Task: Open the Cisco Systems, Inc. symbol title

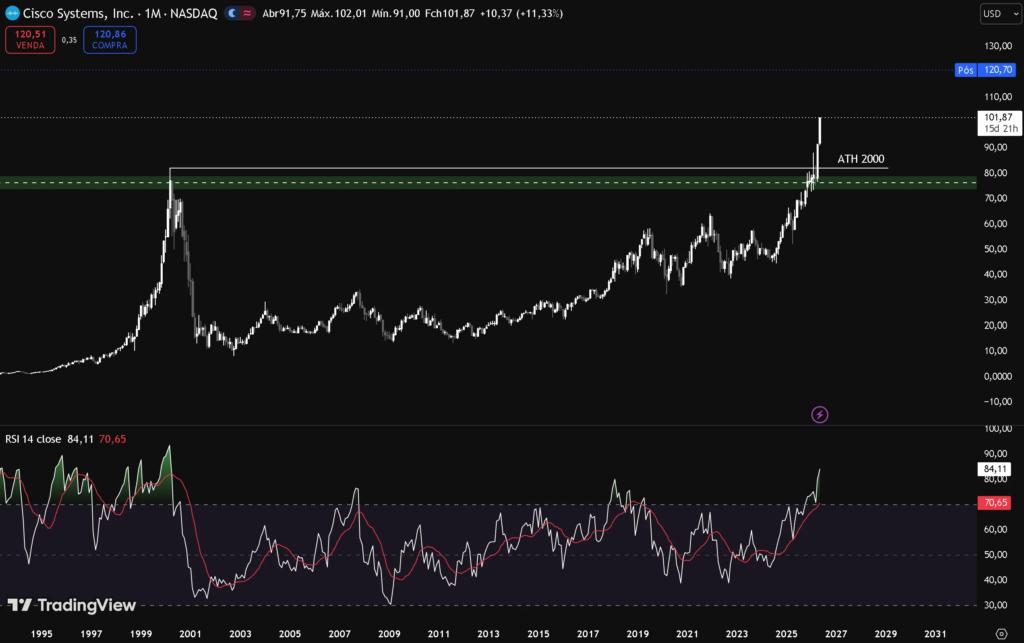Action: 78,13
